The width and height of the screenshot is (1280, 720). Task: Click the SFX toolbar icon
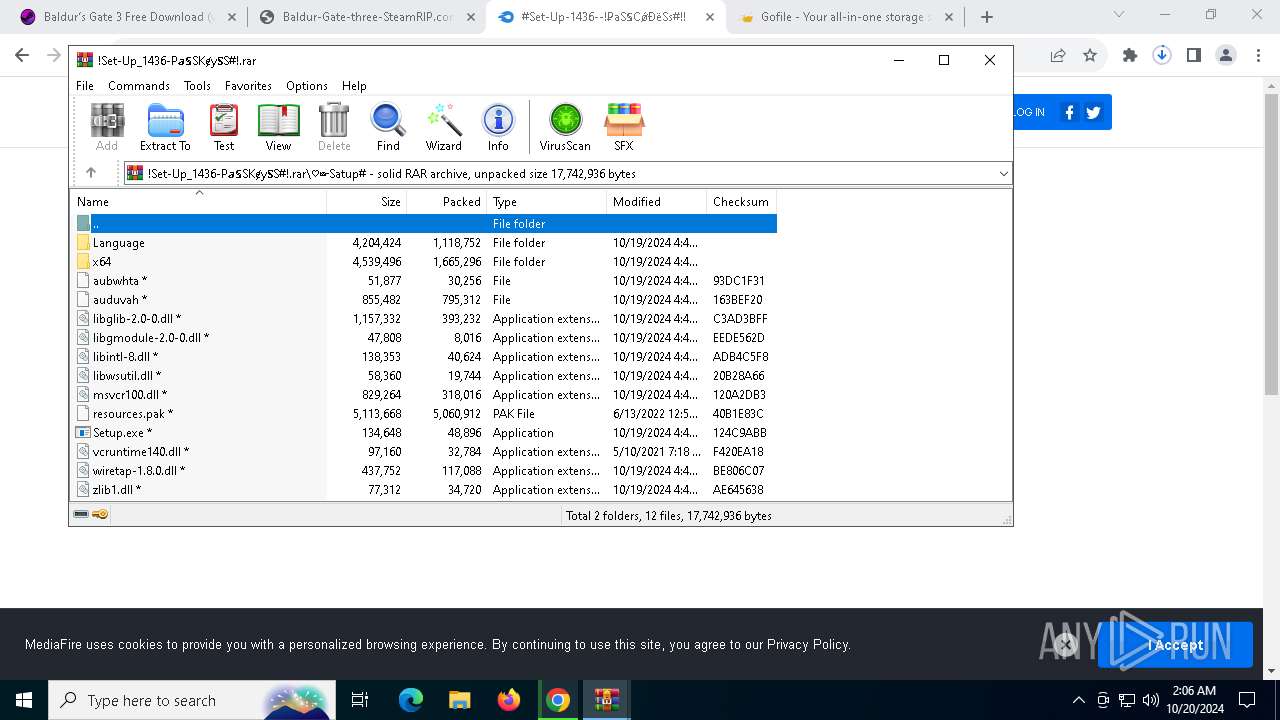point(624,127)
